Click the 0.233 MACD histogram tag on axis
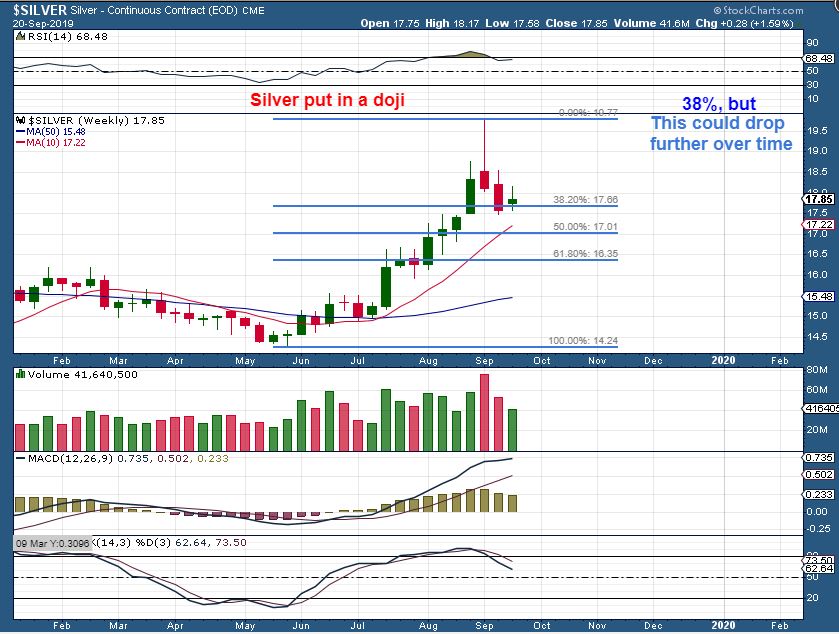Image resolution: width=839 pixels, height=634 pixels. click(819, 494)
